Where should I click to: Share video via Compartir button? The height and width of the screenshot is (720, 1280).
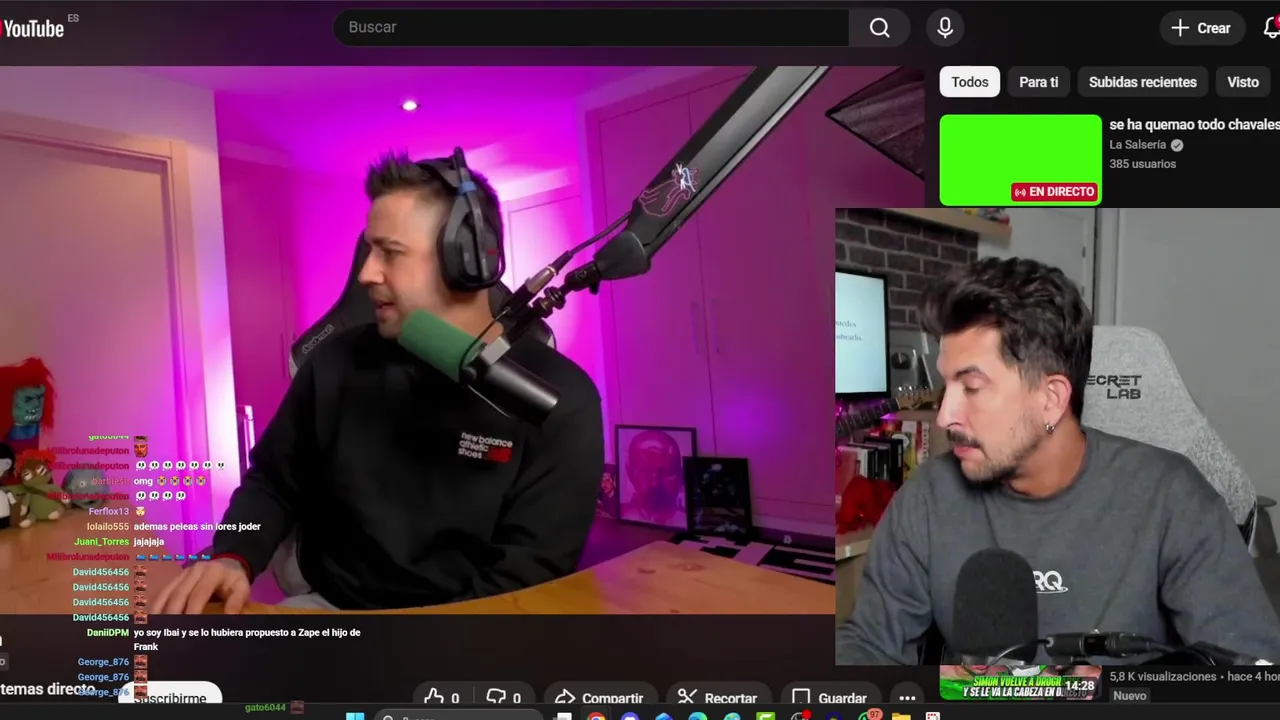pyautogui.click(x=600, y=698)
